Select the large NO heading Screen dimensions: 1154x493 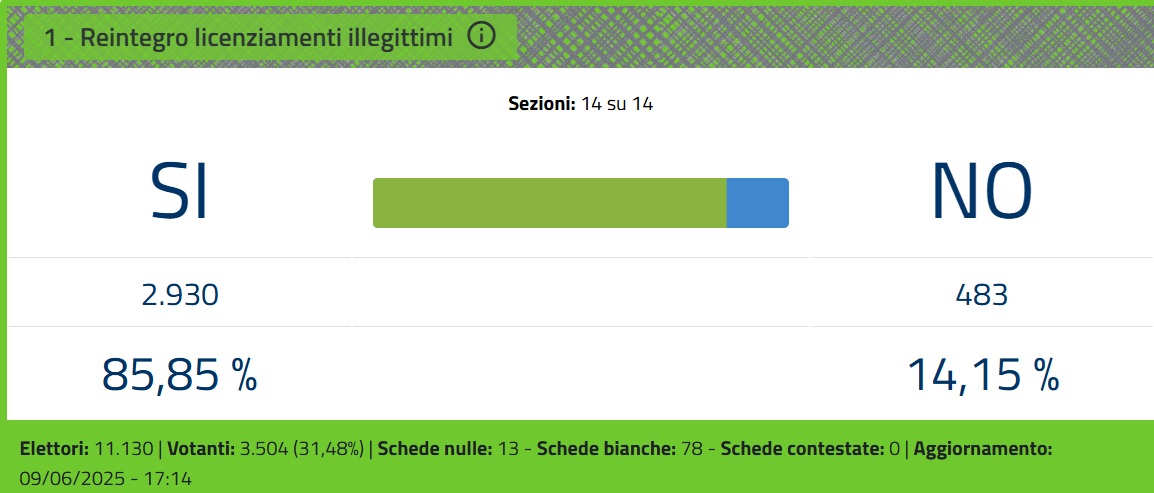pos(982,193)
